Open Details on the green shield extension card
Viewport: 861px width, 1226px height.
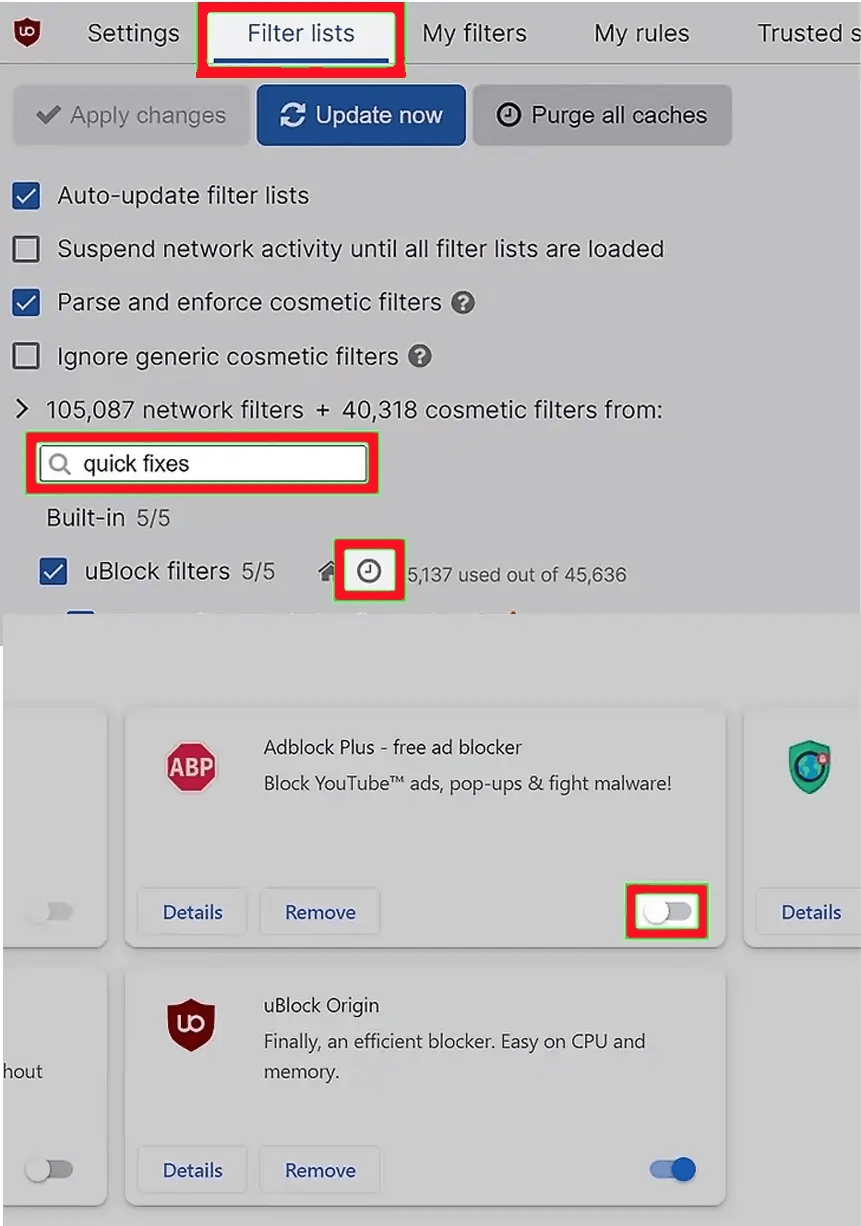[x=809, y=912]
